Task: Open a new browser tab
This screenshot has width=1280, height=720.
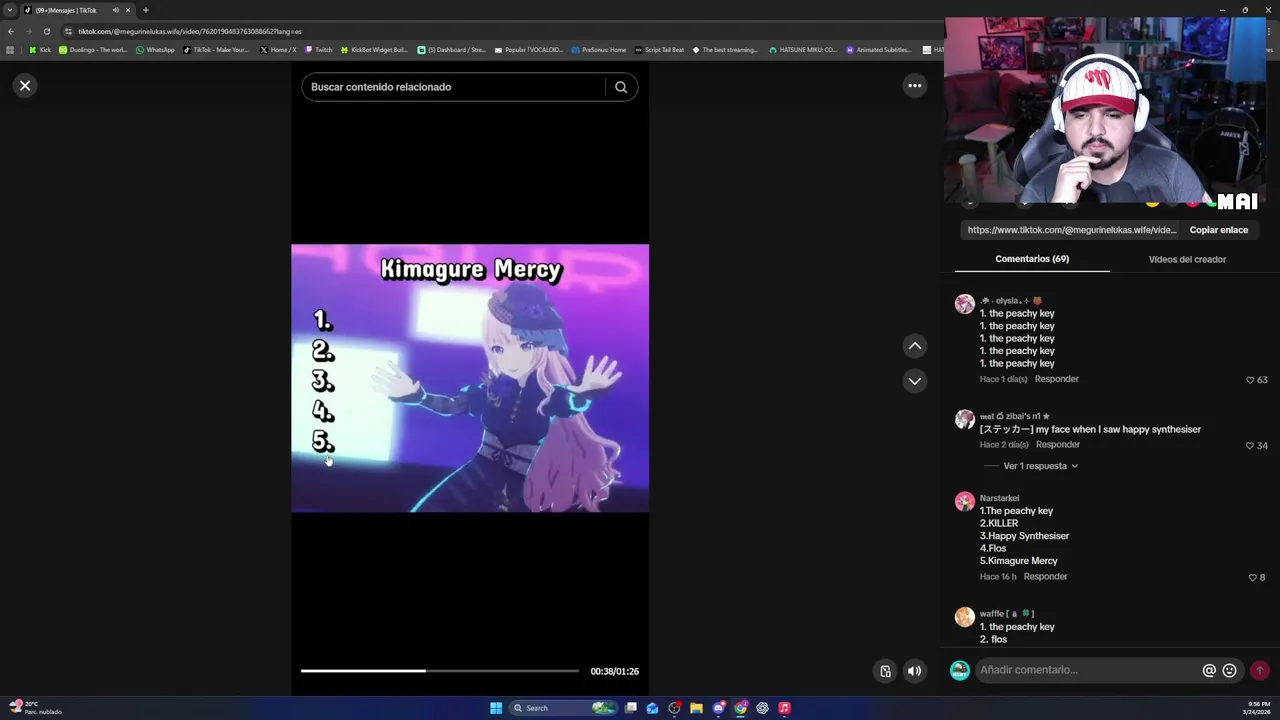Action: pos(145,10)
